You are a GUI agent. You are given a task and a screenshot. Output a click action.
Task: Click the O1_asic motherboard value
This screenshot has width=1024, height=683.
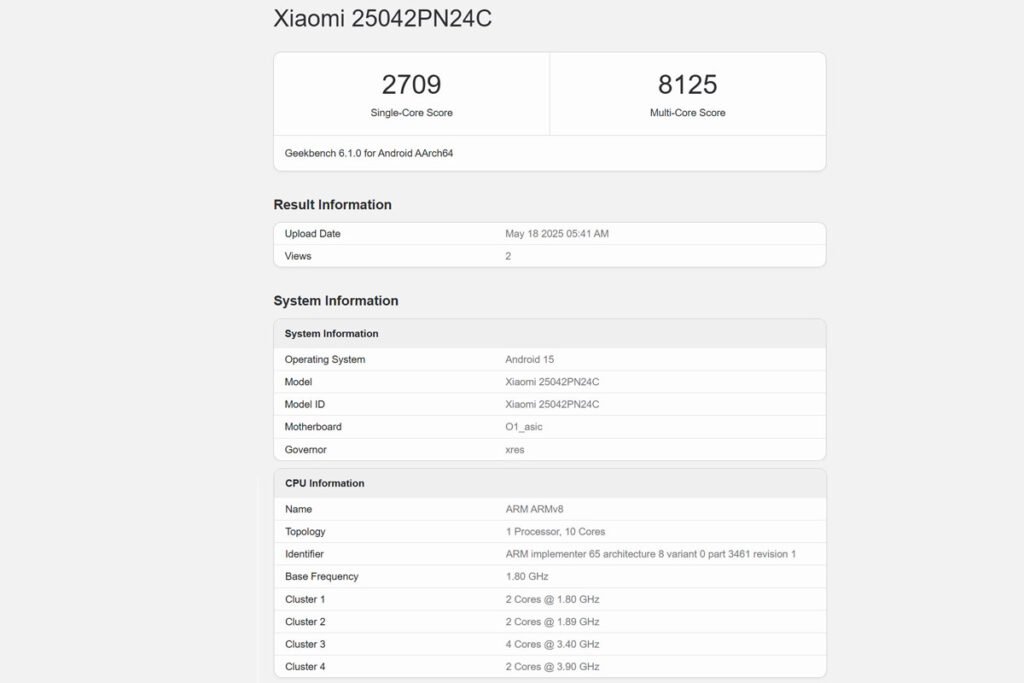524,427
